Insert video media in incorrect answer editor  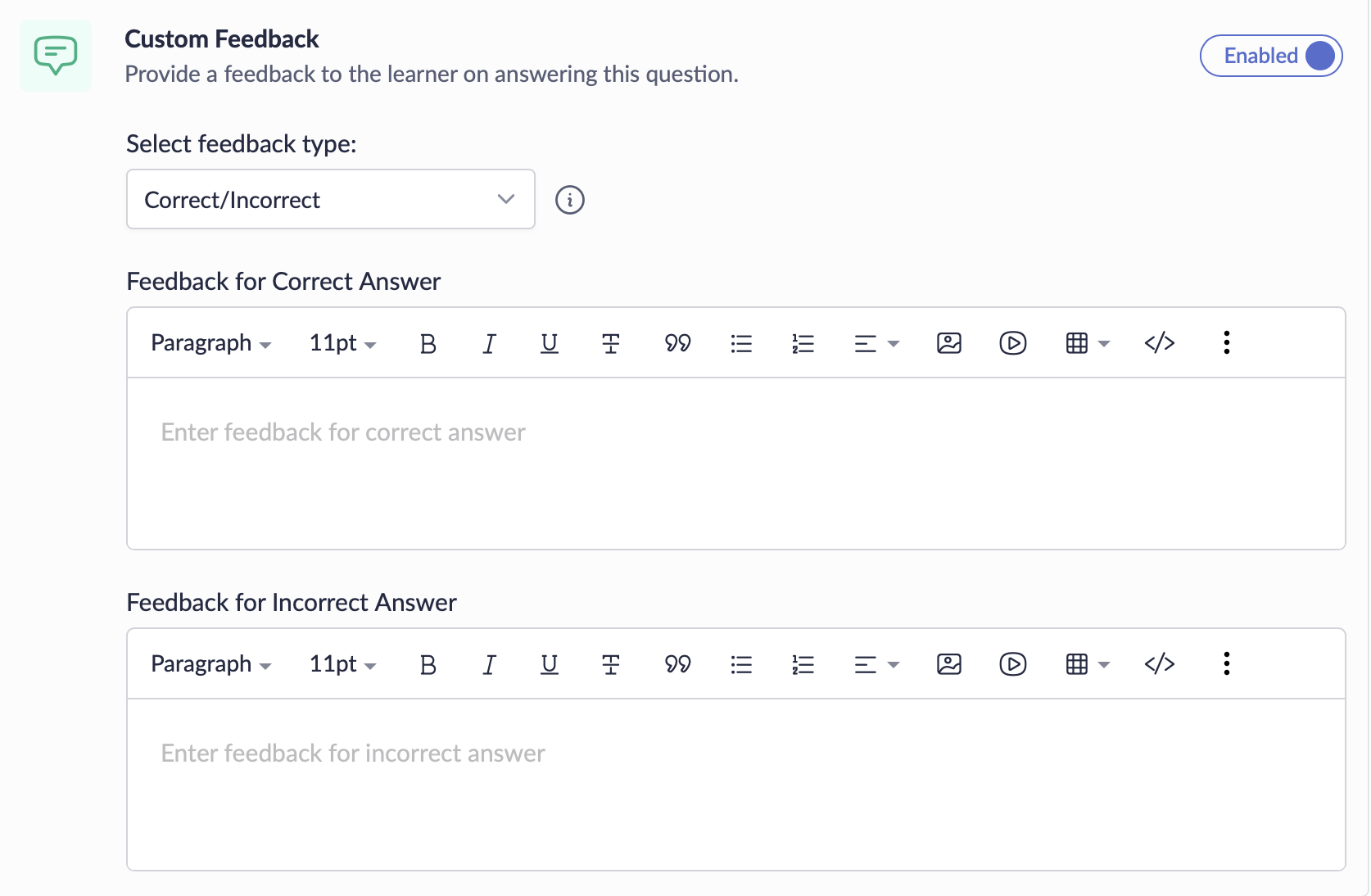click(1013, 664)
